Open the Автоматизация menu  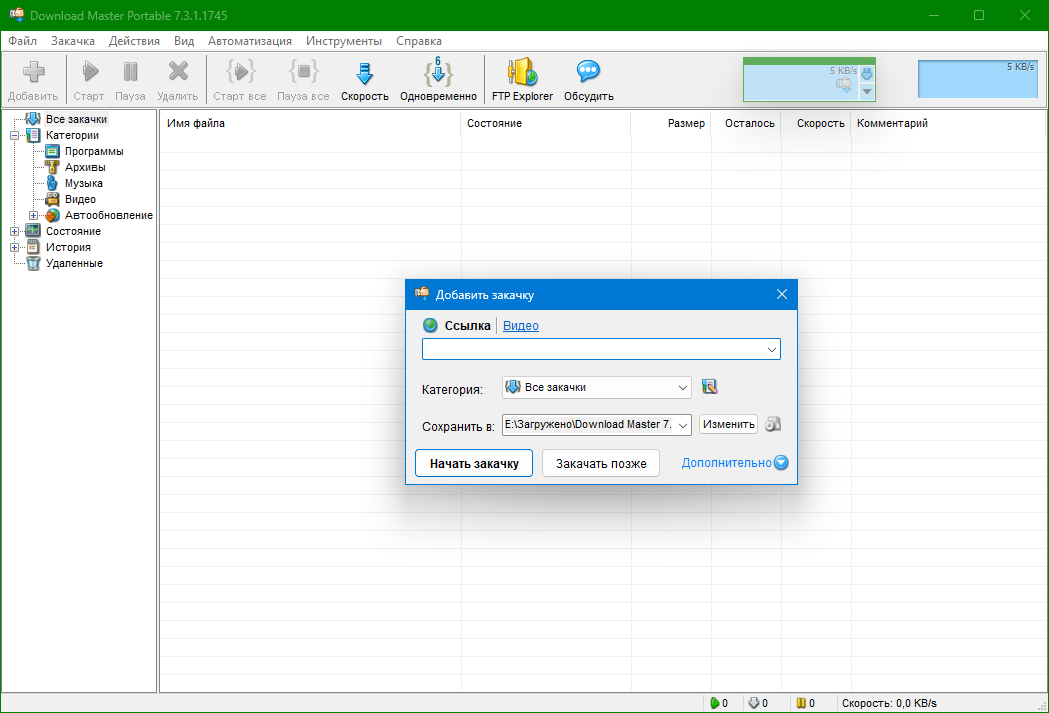click(x=250, y=41)
